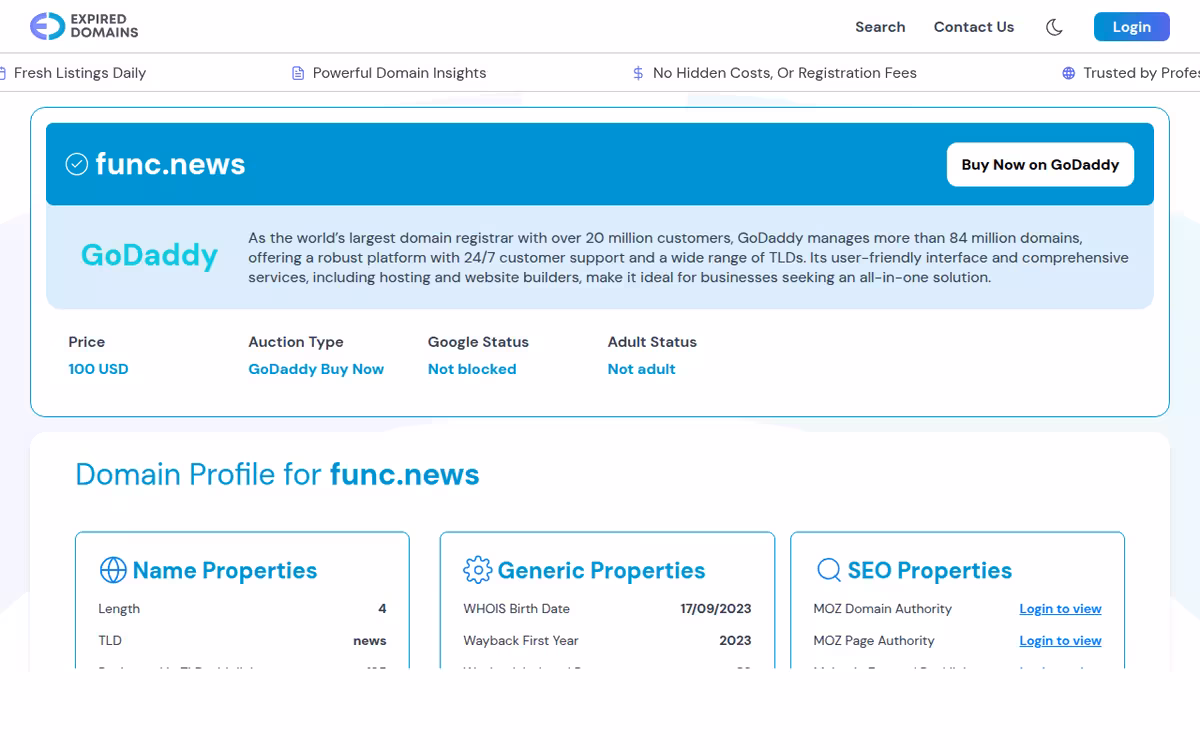Click the Length value 4

[x=382, y=609]
